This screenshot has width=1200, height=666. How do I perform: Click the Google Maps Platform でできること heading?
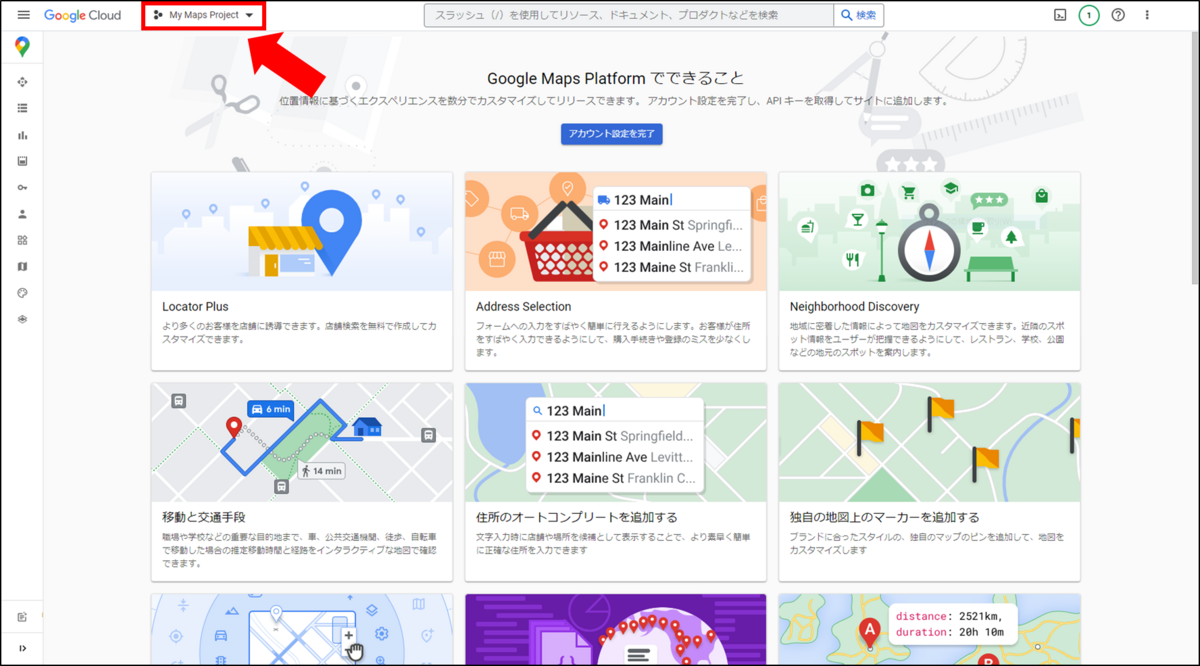615,78
